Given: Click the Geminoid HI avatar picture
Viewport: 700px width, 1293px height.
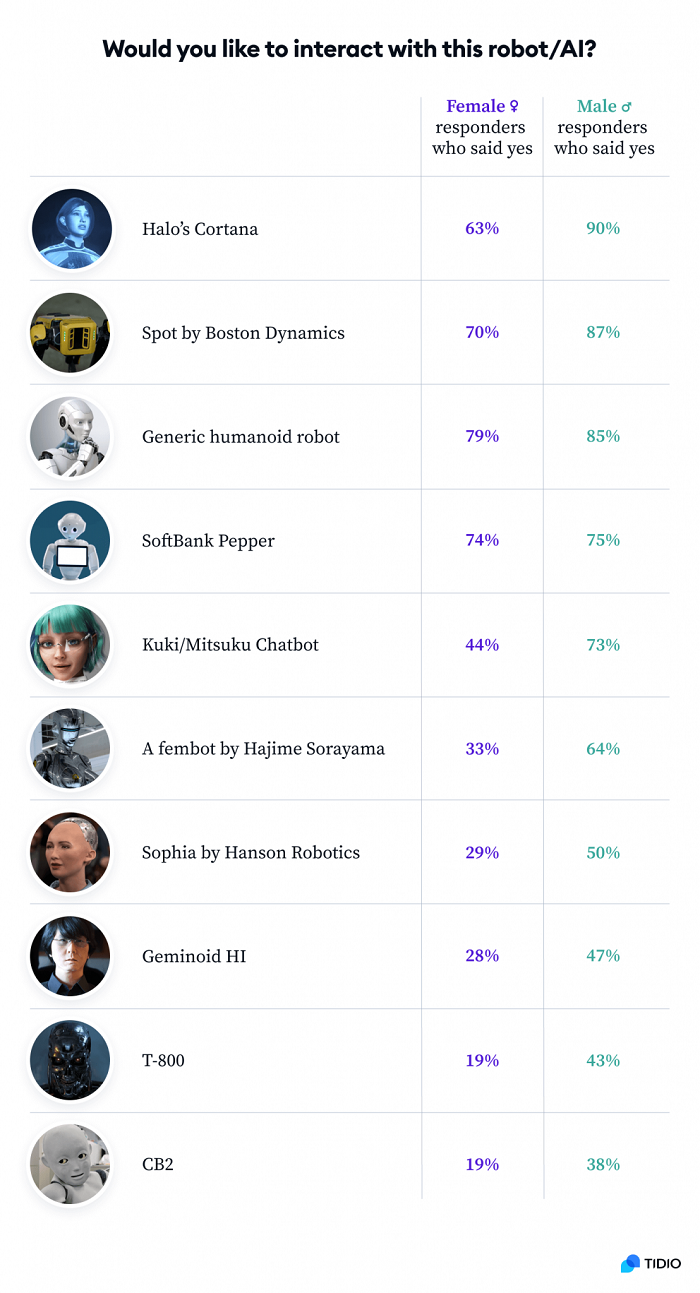Looking at the screenshot, I should coord(70,957).
